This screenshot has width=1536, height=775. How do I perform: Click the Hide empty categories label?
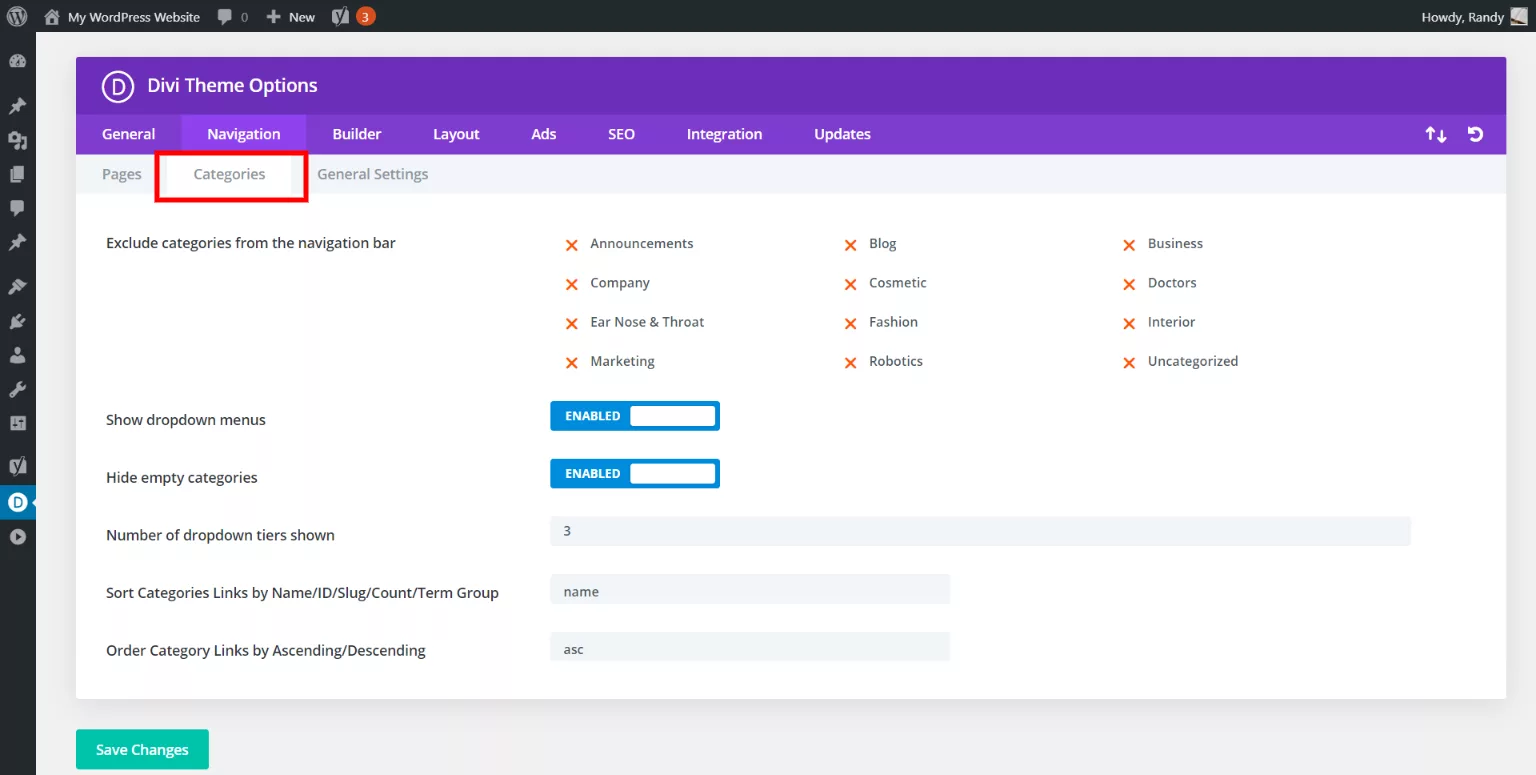coord(182,478)
